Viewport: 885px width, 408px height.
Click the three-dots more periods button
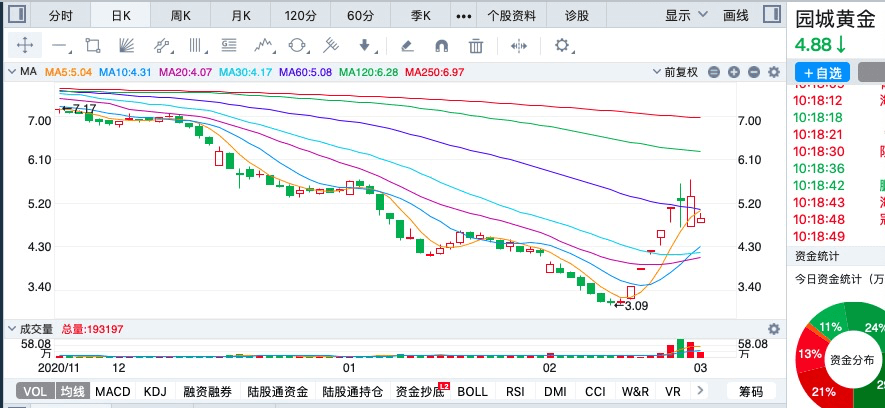[463, 15]
